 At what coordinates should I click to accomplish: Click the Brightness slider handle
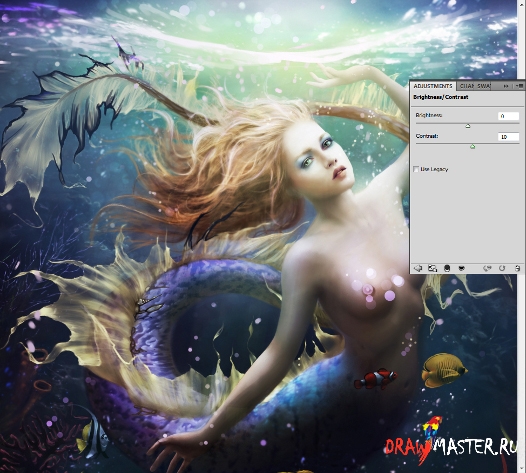[x=468, y=126]
